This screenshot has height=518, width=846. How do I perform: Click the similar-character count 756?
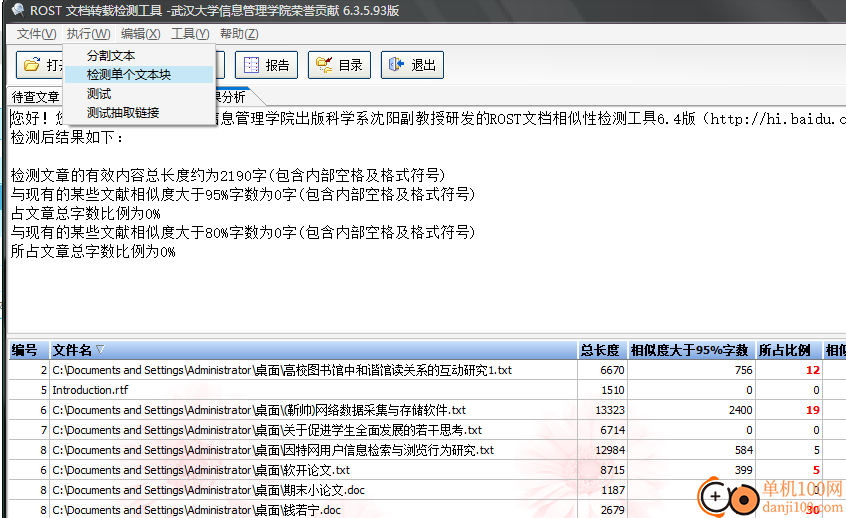[x=743, y=370]
